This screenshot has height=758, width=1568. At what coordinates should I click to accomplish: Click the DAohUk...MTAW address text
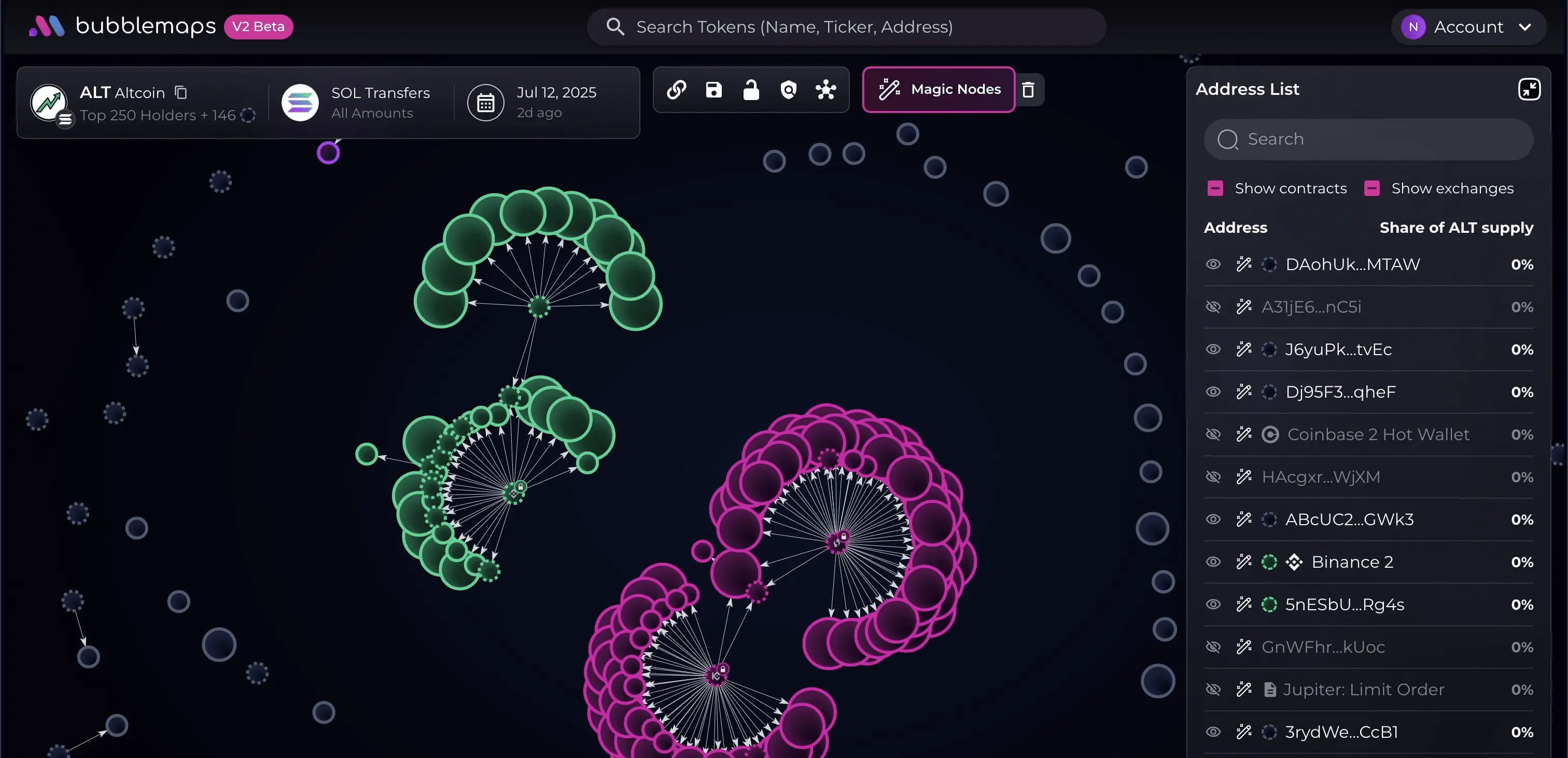[1352, 264]
